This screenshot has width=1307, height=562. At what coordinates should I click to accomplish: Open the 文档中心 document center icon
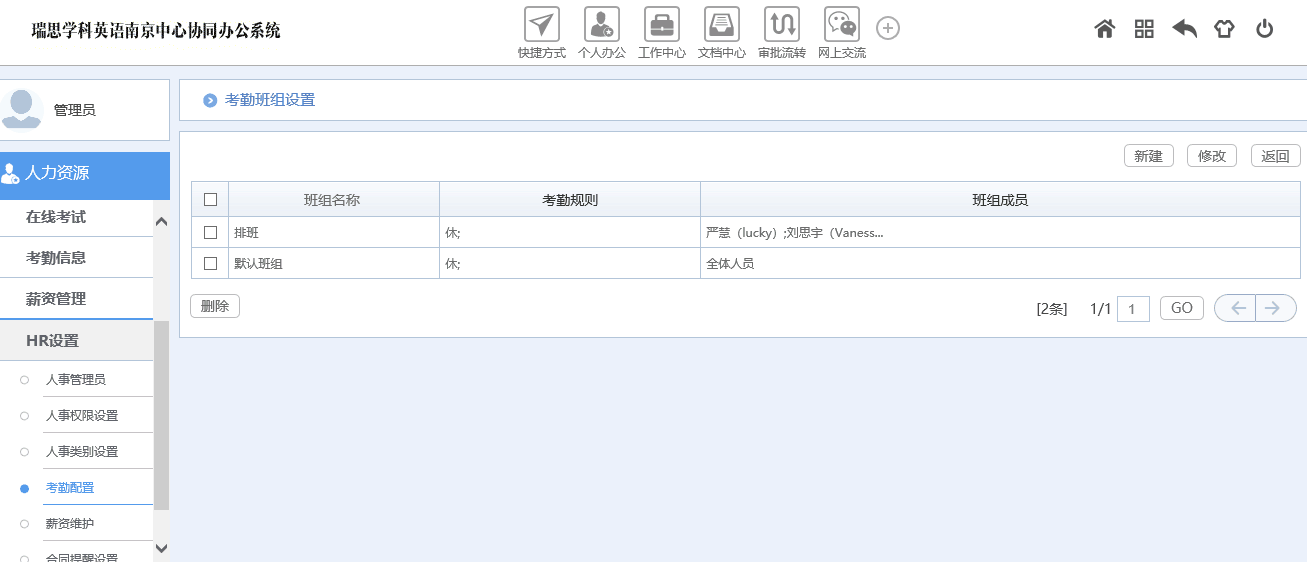pyautogui.click(x=722, y=25)
